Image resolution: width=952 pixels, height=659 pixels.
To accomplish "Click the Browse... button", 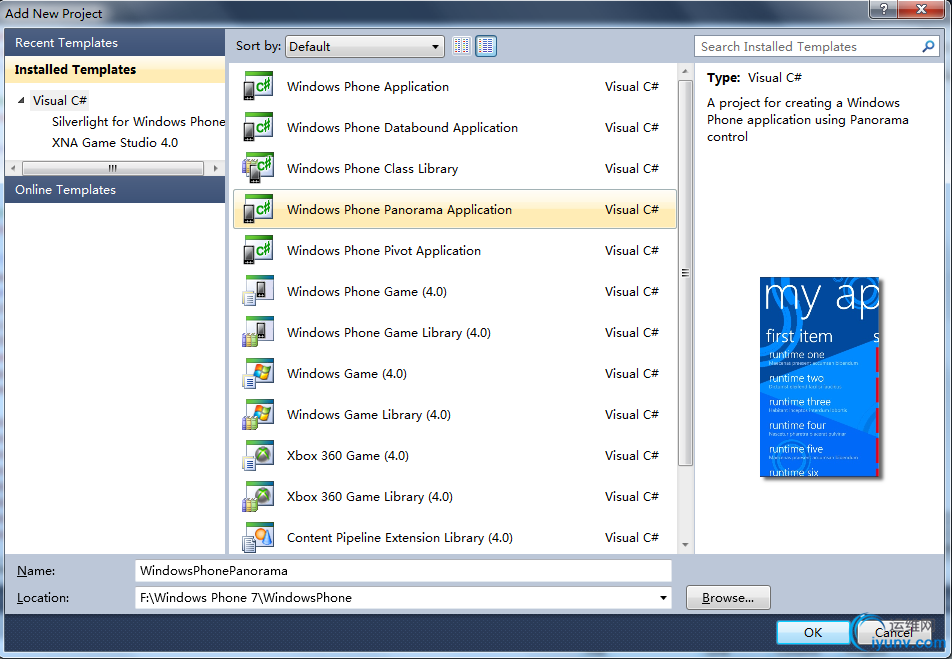I will (x=728, y=598).
